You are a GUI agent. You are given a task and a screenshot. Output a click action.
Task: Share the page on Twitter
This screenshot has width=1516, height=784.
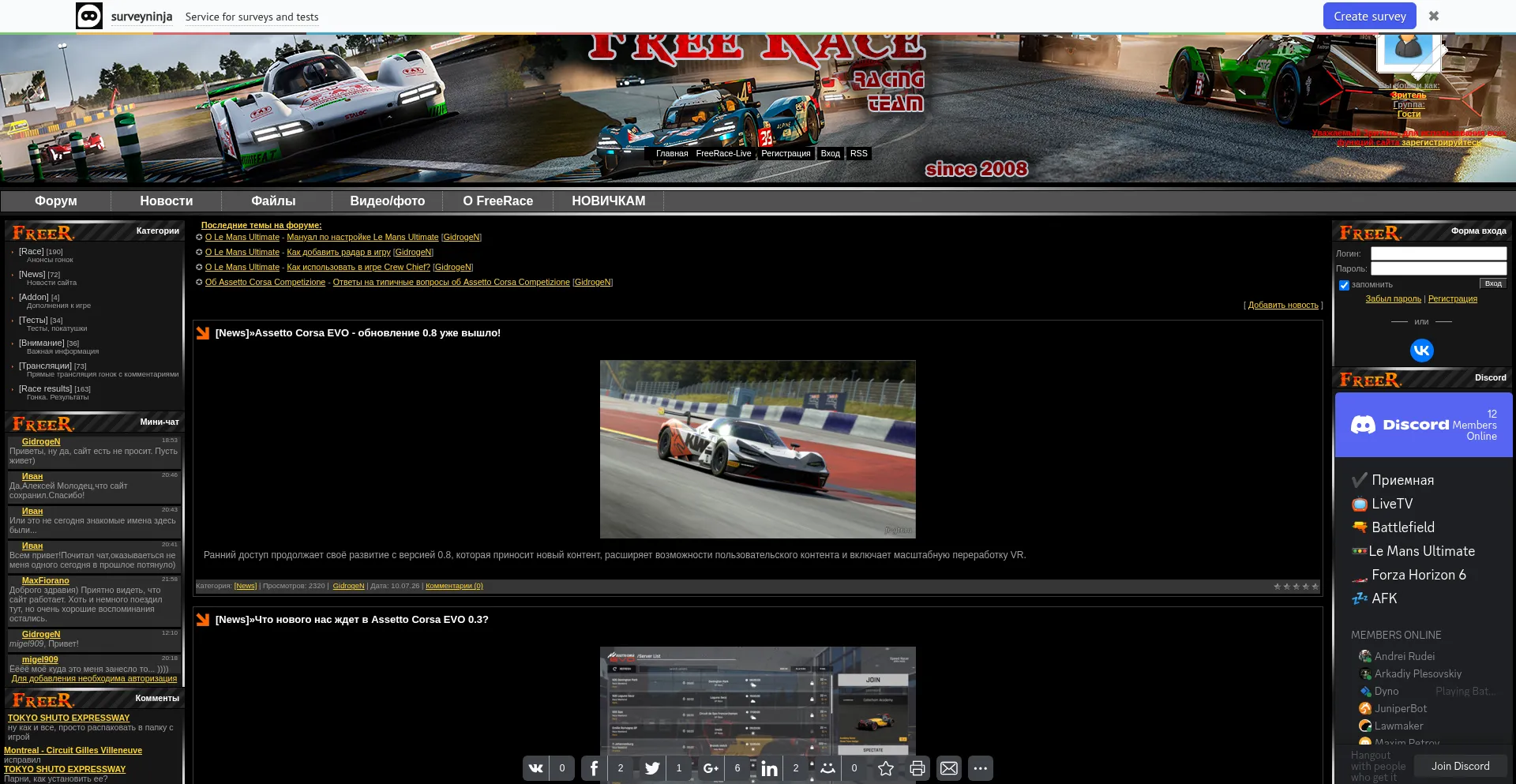653,768
